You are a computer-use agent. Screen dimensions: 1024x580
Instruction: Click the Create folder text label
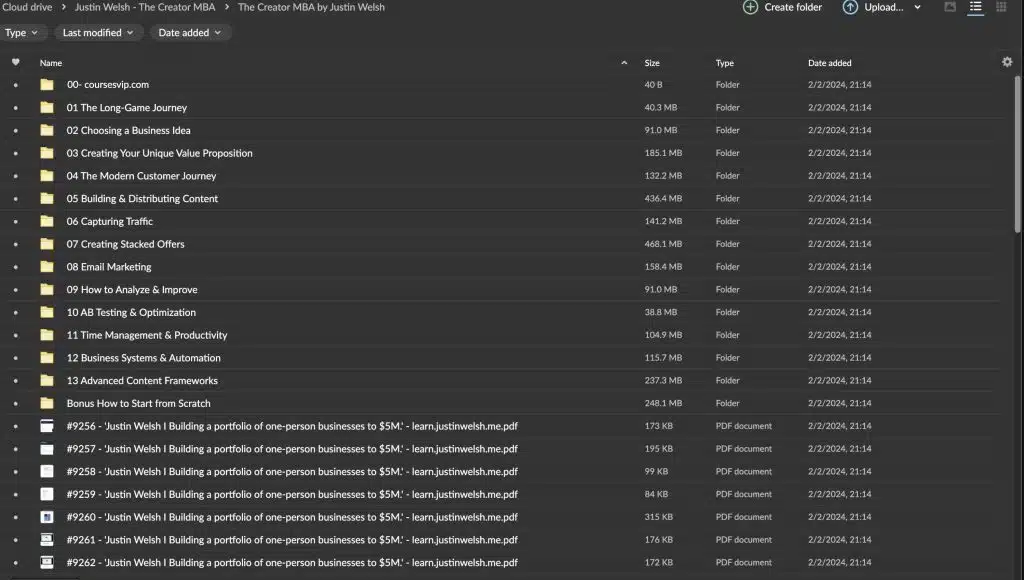(x=793, y=7)
